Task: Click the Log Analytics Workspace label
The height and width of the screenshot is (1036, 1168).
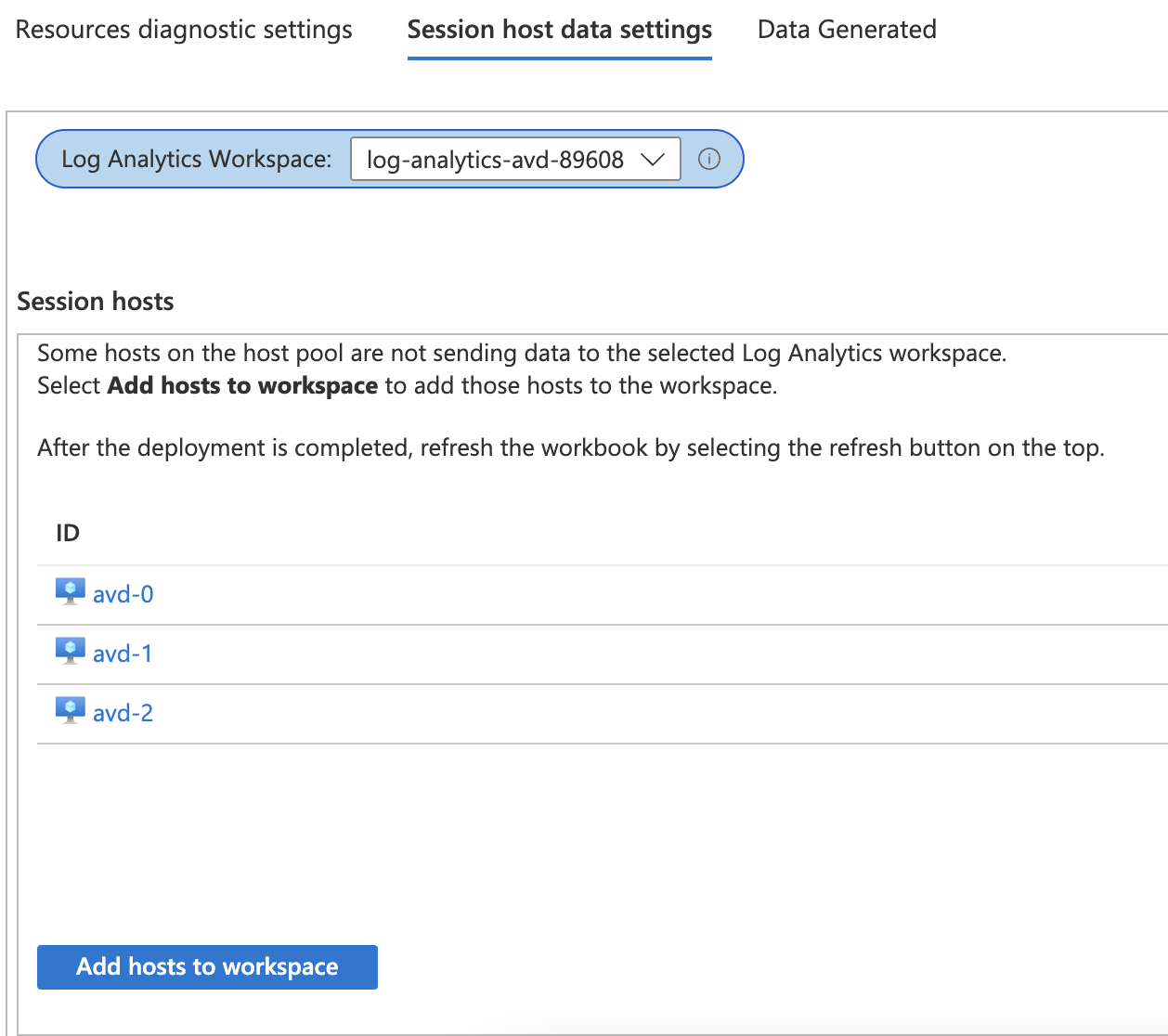Action: [196, 159]
